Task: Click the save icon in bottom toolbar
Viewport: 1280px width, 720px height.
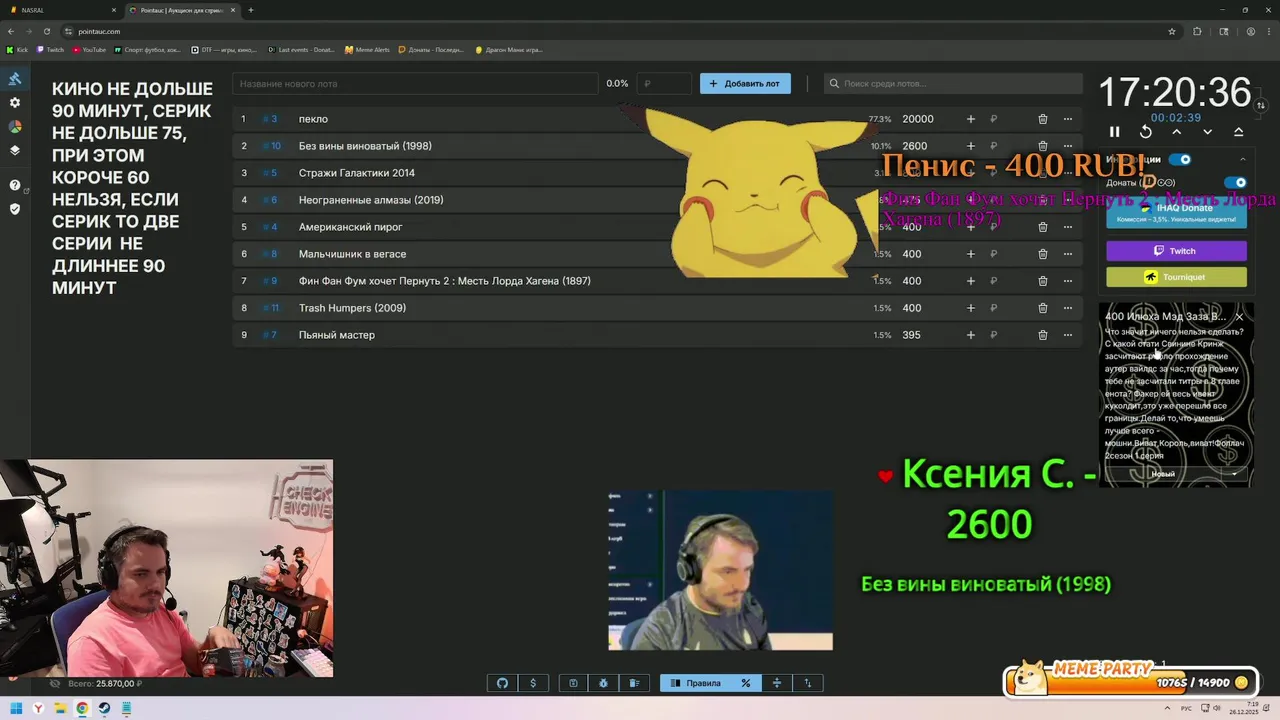Action: (573, 683)
